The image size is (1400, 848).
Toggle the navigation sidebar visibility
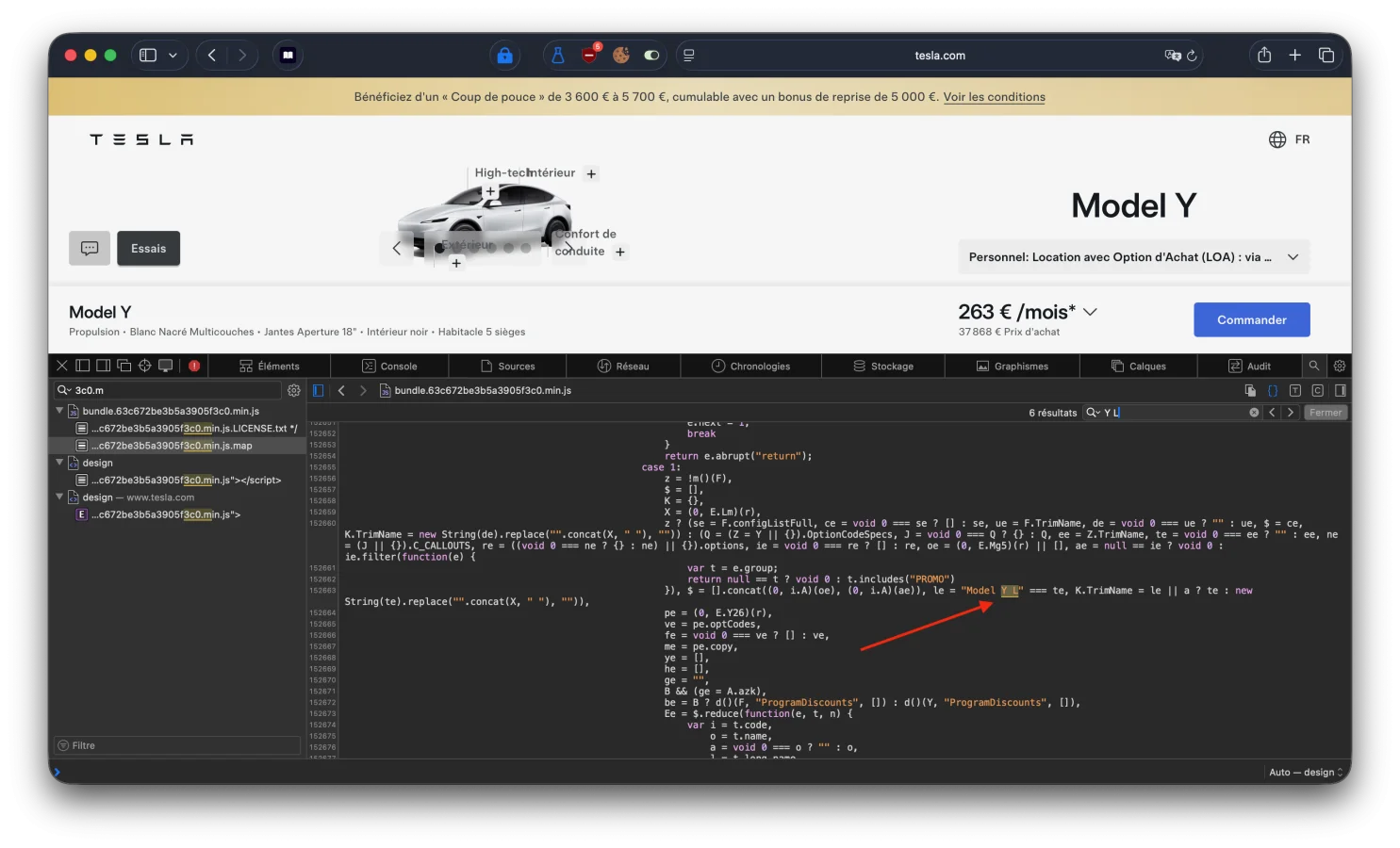(318, 390)
